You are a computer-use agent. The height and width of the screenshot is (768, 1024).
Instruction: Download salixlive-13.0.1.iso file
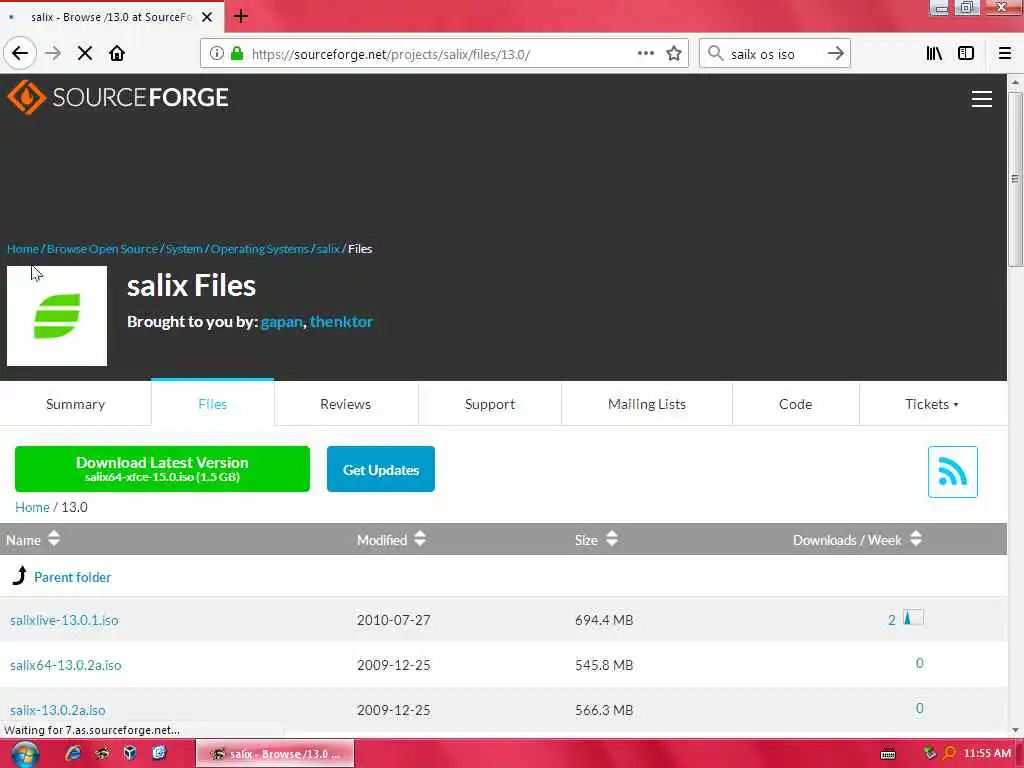click(x=64, y=620)
